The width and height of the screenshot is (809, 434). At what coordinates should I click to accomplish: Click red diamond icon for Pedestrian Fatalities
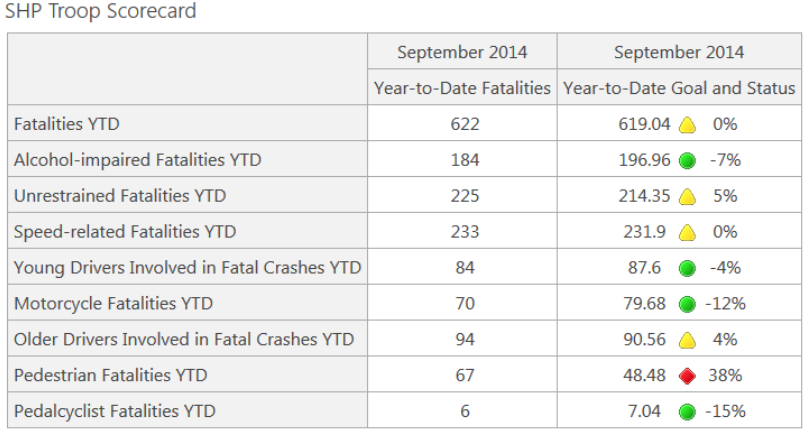tap(687, 376)
